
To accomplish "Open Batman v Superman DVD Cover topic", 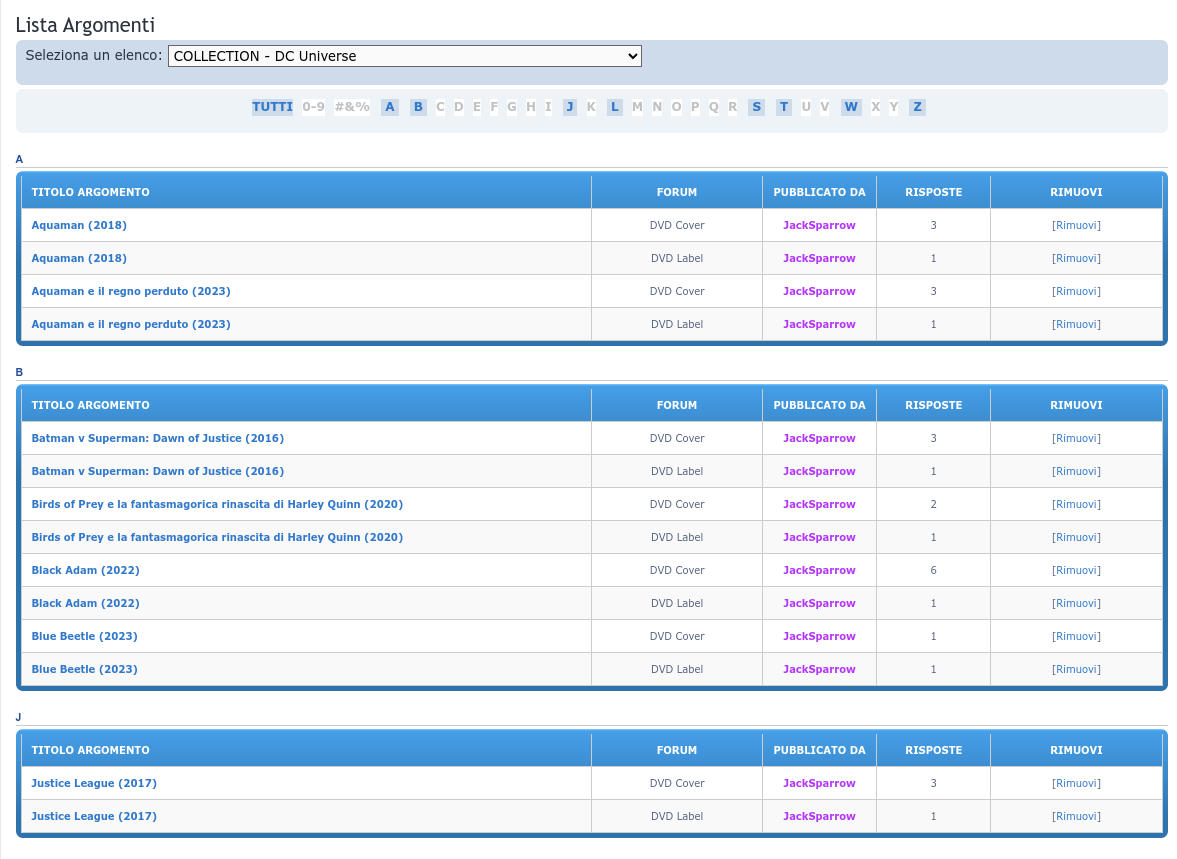I will click(157, 438).
